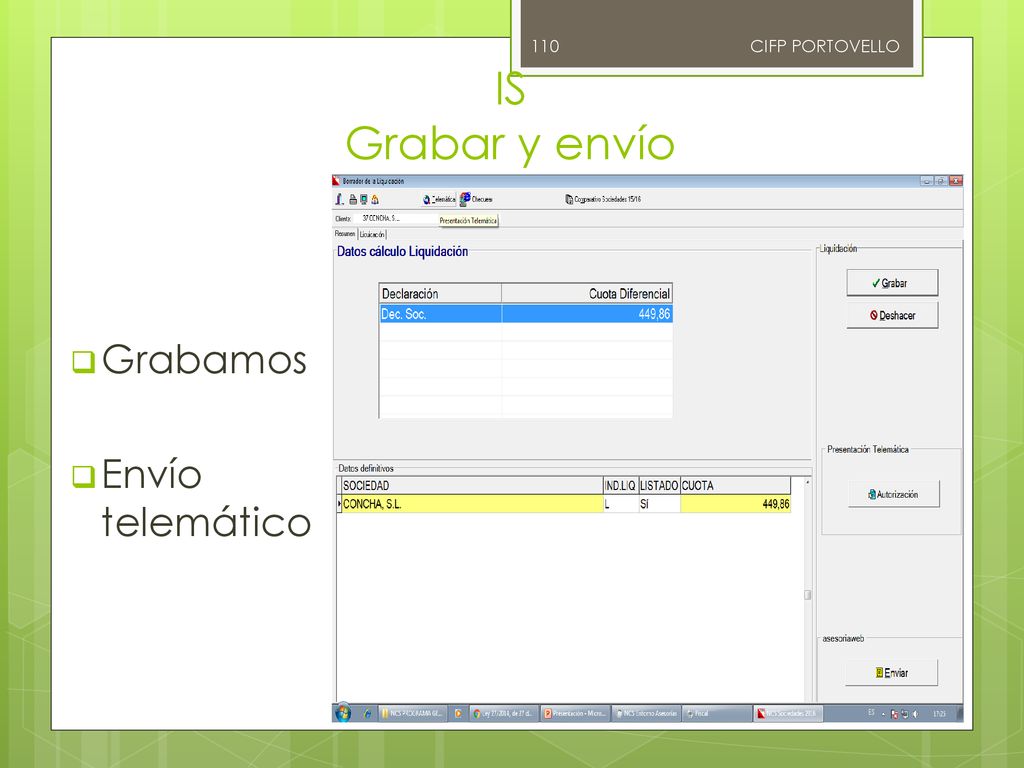Click the scrollbar of Datos definitivos grid
This screenshot has width=1024, height=768.
[x=808, y=591]
